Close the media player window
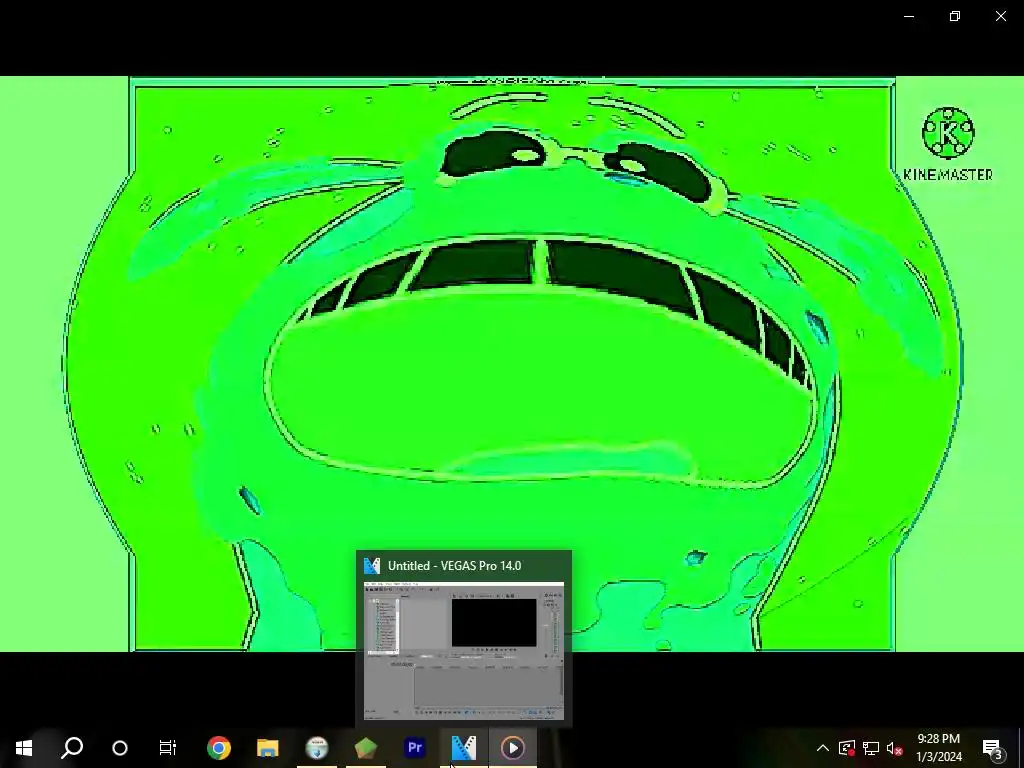This screenshot has height=768, width=1024. click(1000, 16)
